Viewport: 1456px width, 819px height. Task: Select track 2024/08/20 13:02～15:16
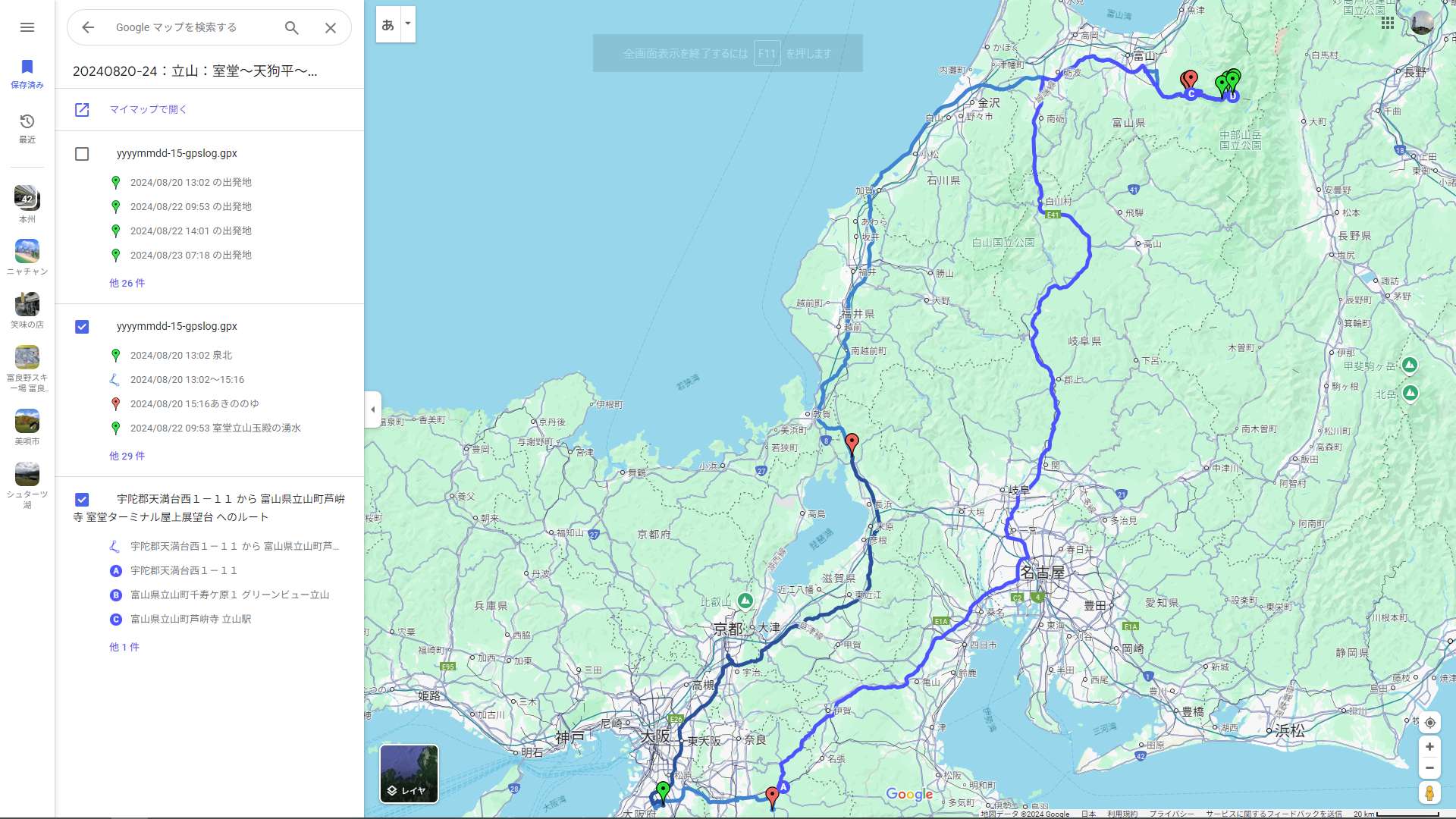point(187,379)
